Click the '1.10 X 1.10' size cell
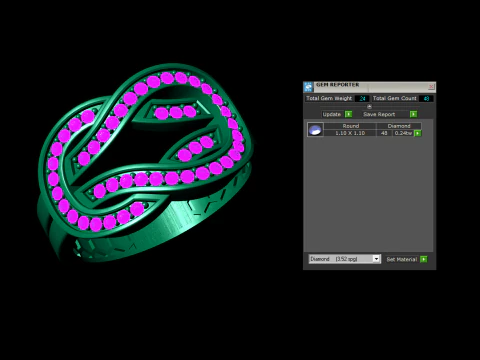This screenshot has height=360, width=480. (350, 133)
